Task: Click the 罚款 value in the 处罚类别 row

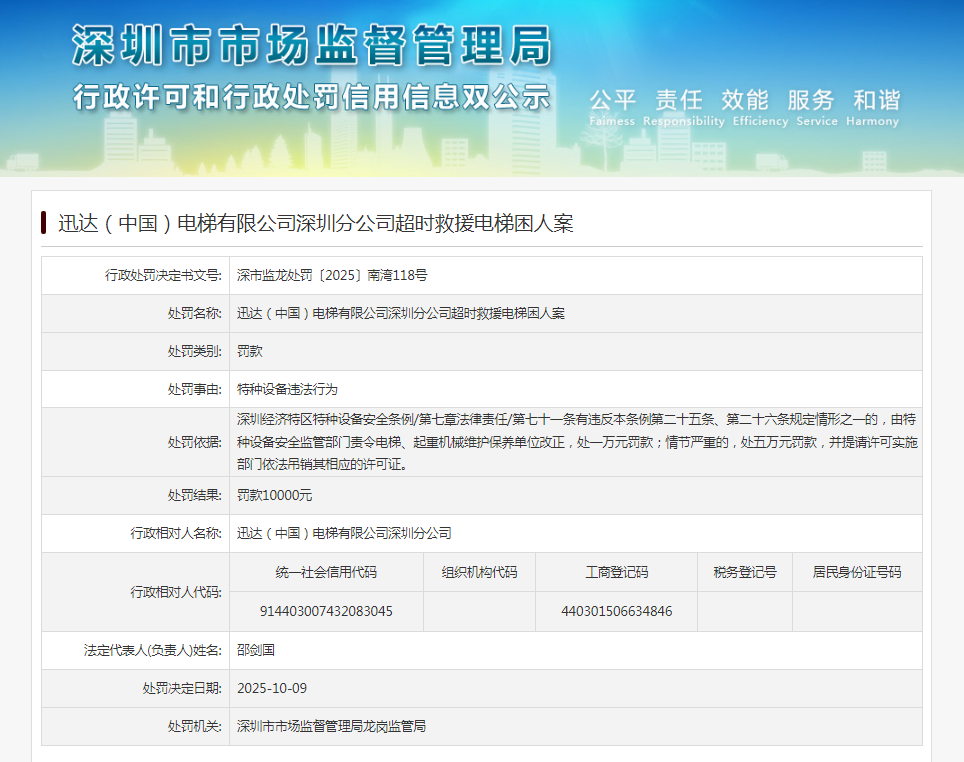Action: coord(250,351)
